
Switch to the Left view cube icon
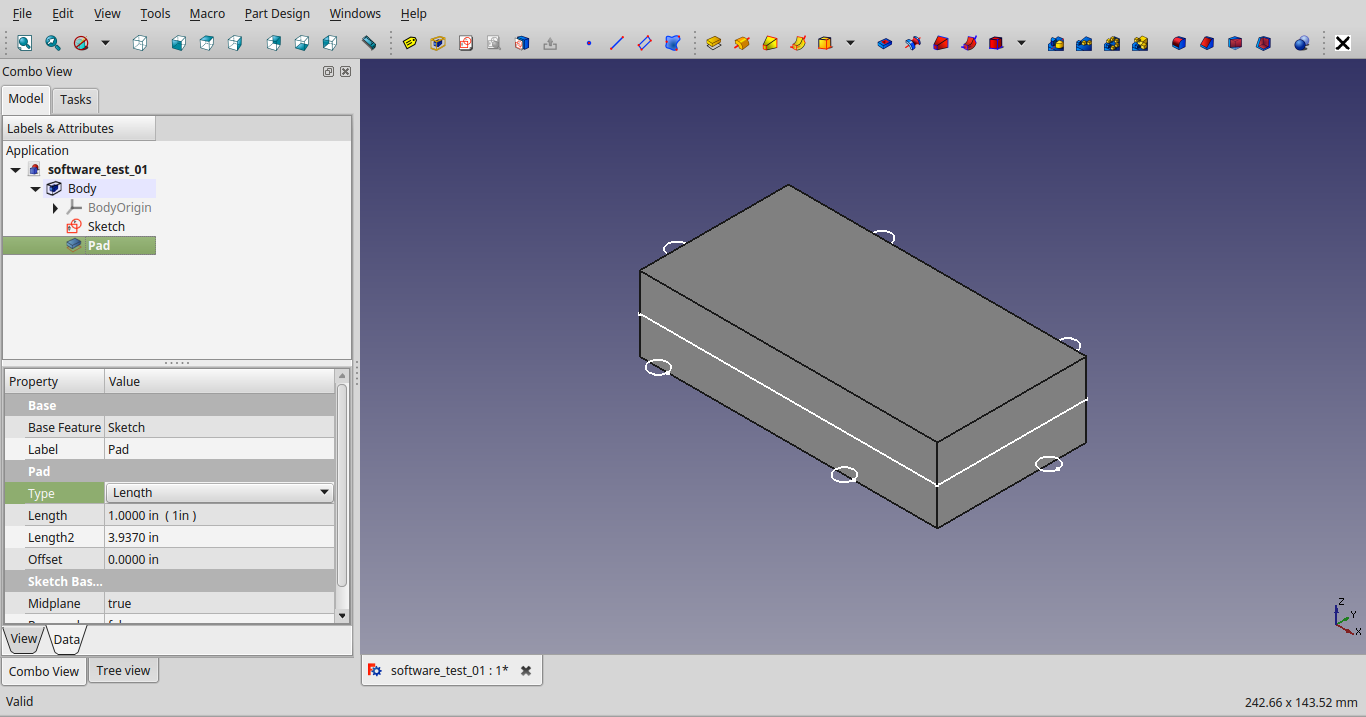(329, 43)
